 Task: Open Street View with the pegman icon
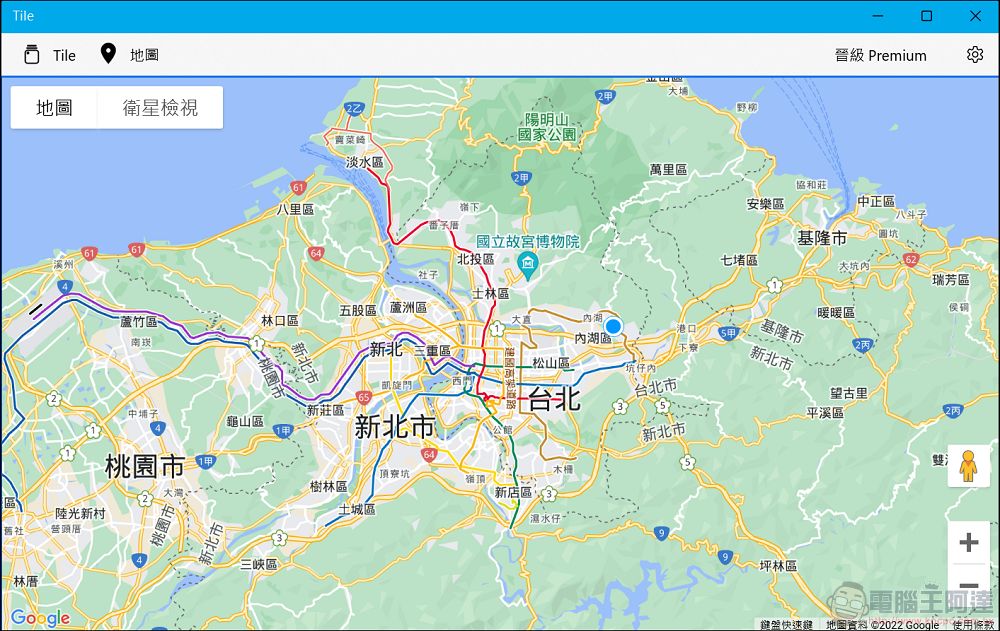pos(968,466)
